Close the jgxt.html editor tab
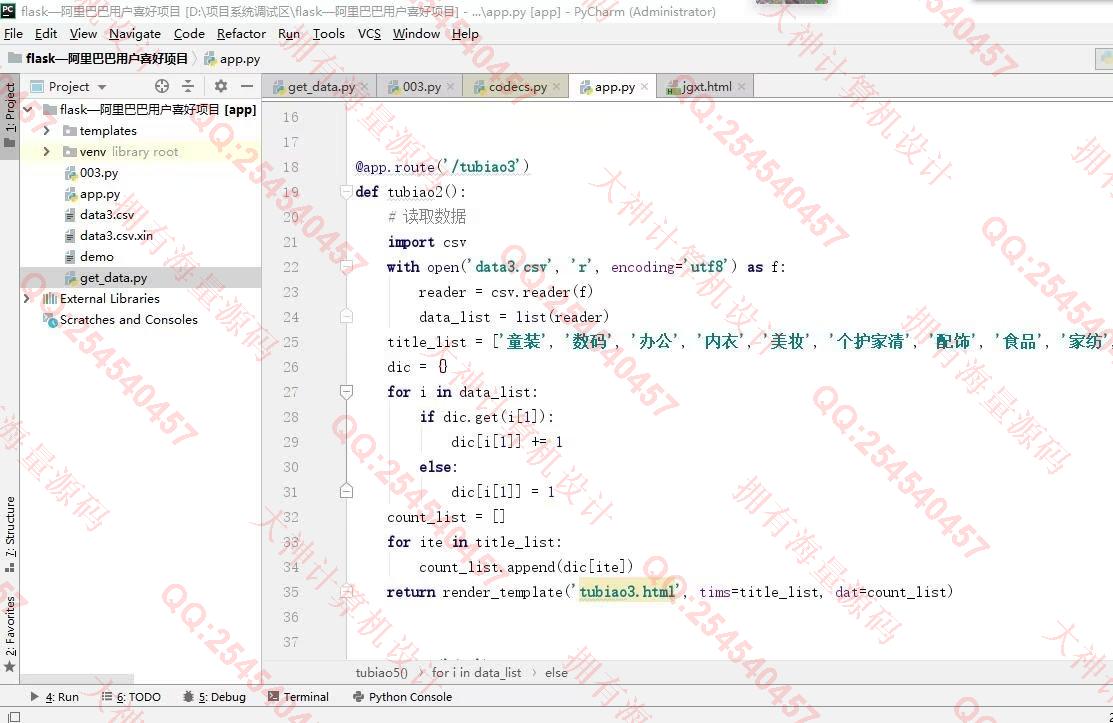The image size is (1113, 723). pos(741,87)
